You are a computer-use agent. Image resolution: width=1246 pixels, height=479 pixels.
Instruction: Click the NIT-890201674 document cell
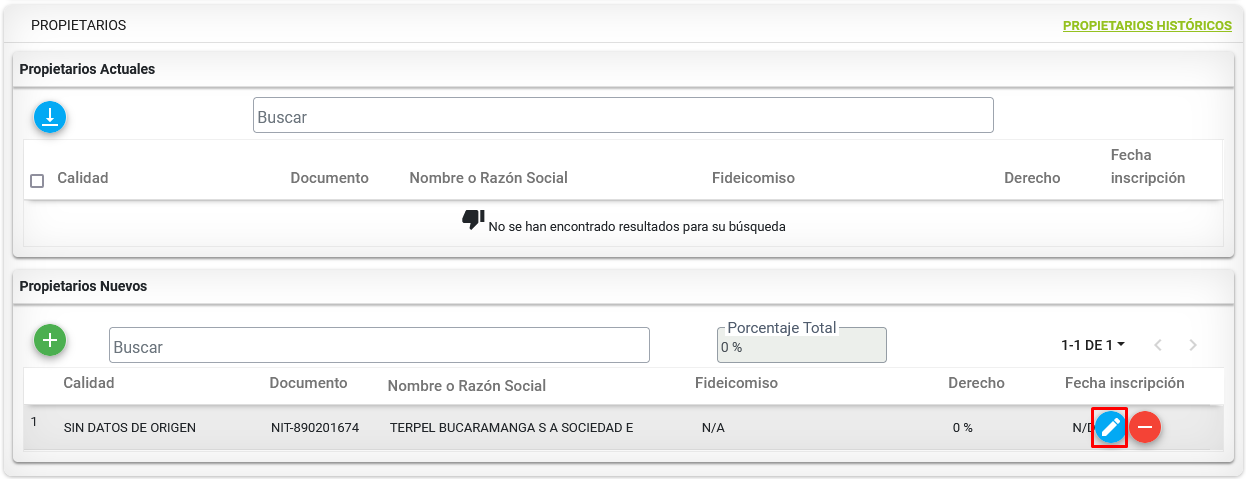tap(315, 428)
